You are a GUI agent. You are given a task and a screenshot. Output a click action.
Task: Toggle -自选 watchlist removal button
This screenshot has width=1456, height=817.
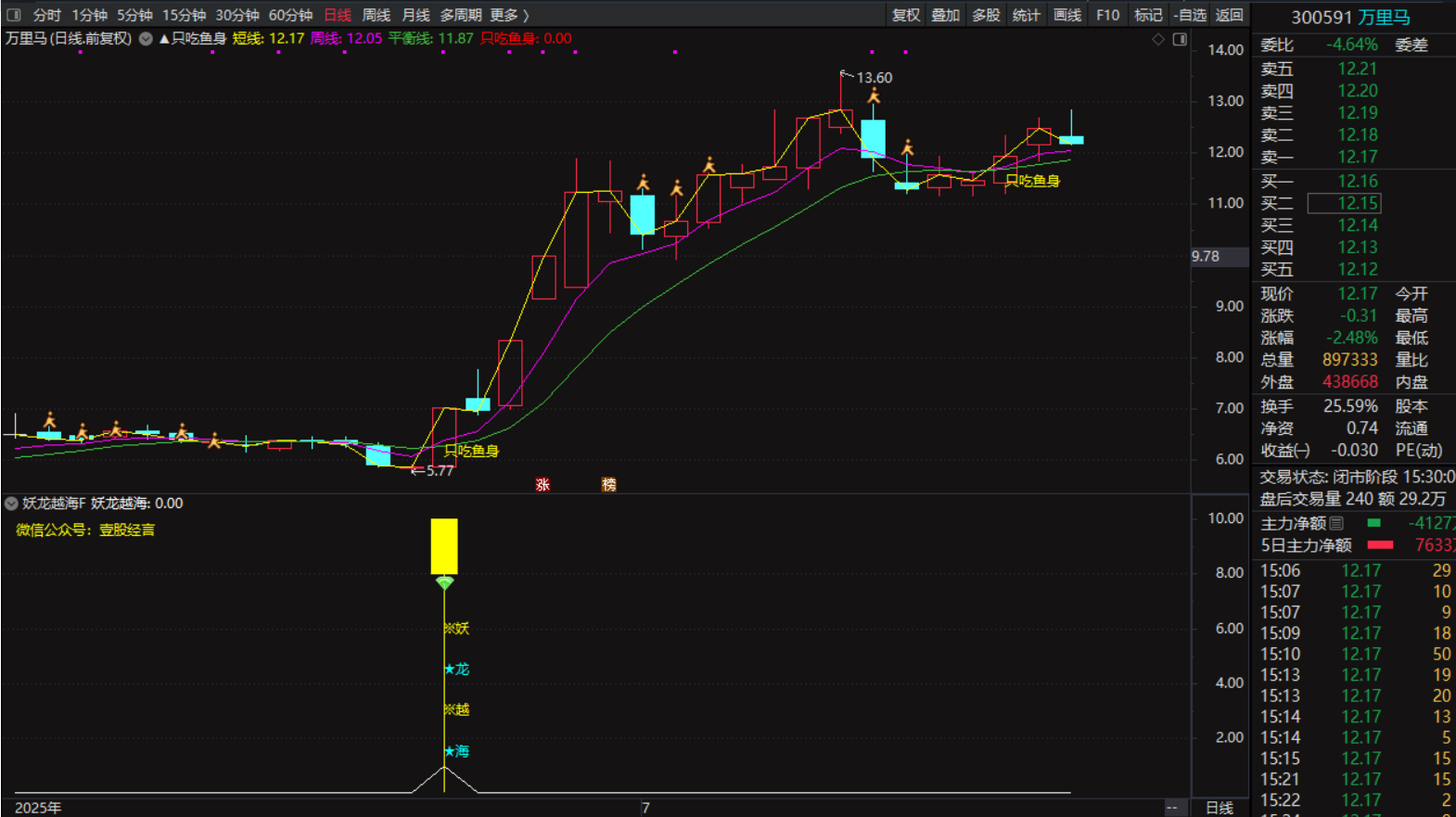tap(1190, 15)
